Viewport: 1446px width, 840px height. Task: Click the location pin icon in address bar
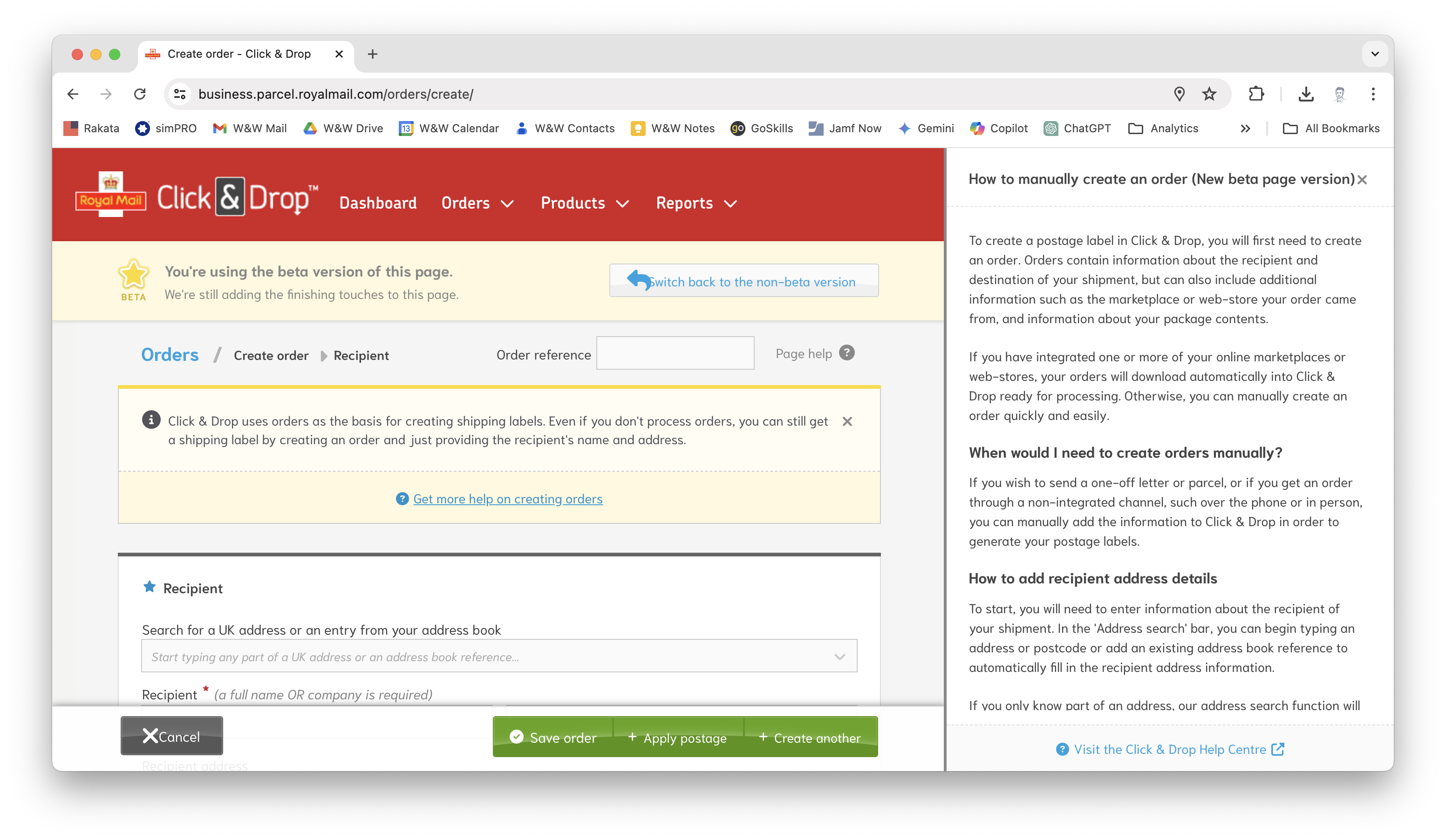[x=1179, y=94]
